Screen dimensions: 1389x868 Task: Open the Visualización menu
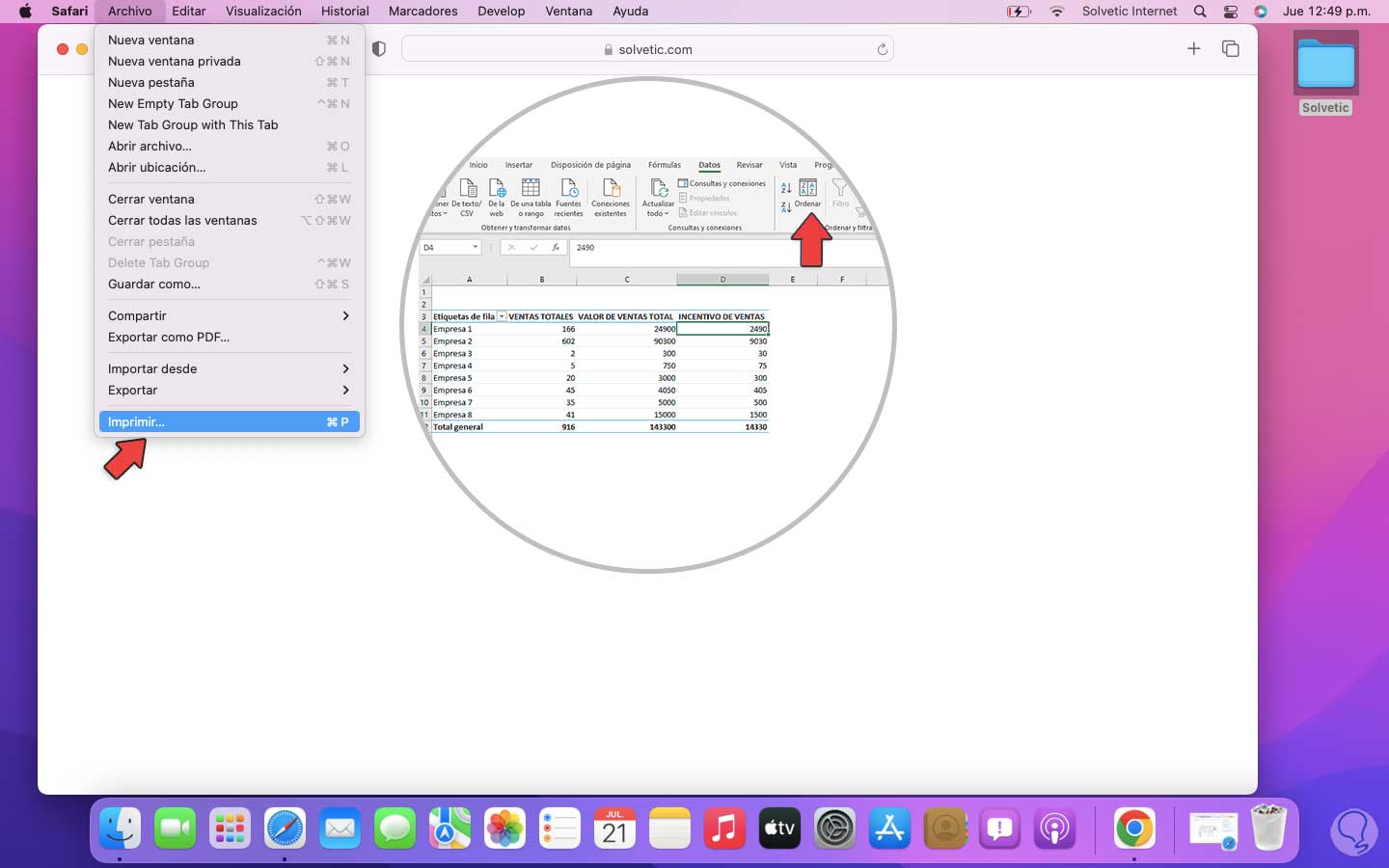pyautogui.click(x=263, y=12)
